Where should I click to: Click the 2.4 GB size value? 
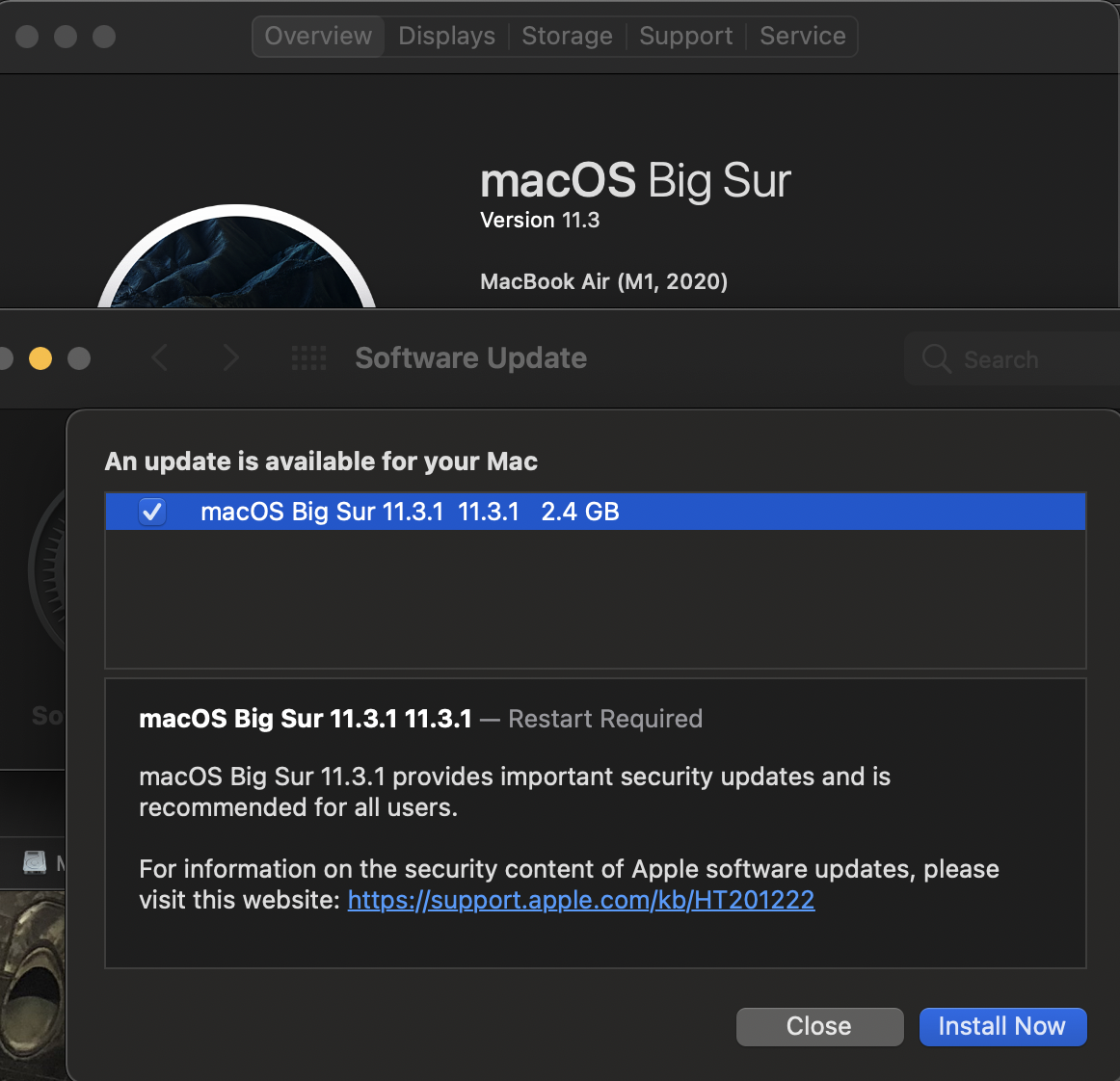click(580, 512)
